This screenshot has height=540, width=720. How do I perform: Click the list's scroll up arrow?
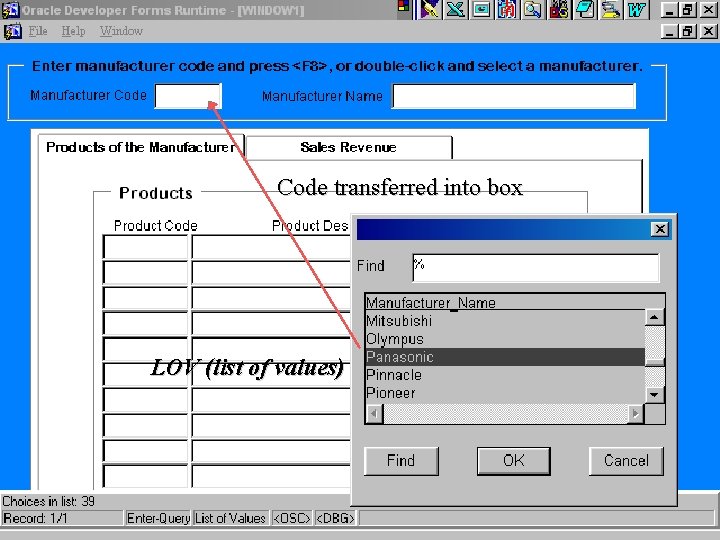tap(654, 317)
